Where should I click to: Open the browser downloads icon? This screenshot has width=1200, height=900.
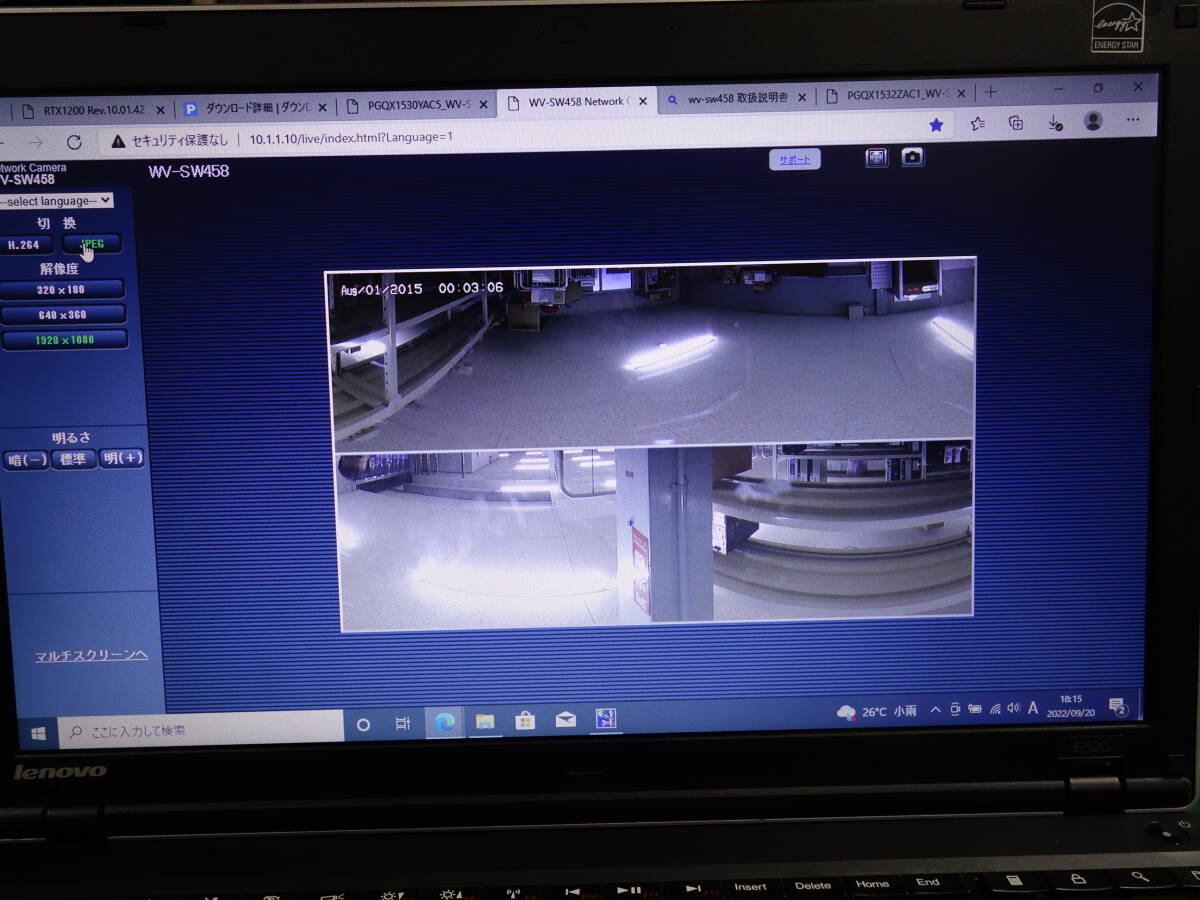pyautogui.click(x=1054, y=122)
